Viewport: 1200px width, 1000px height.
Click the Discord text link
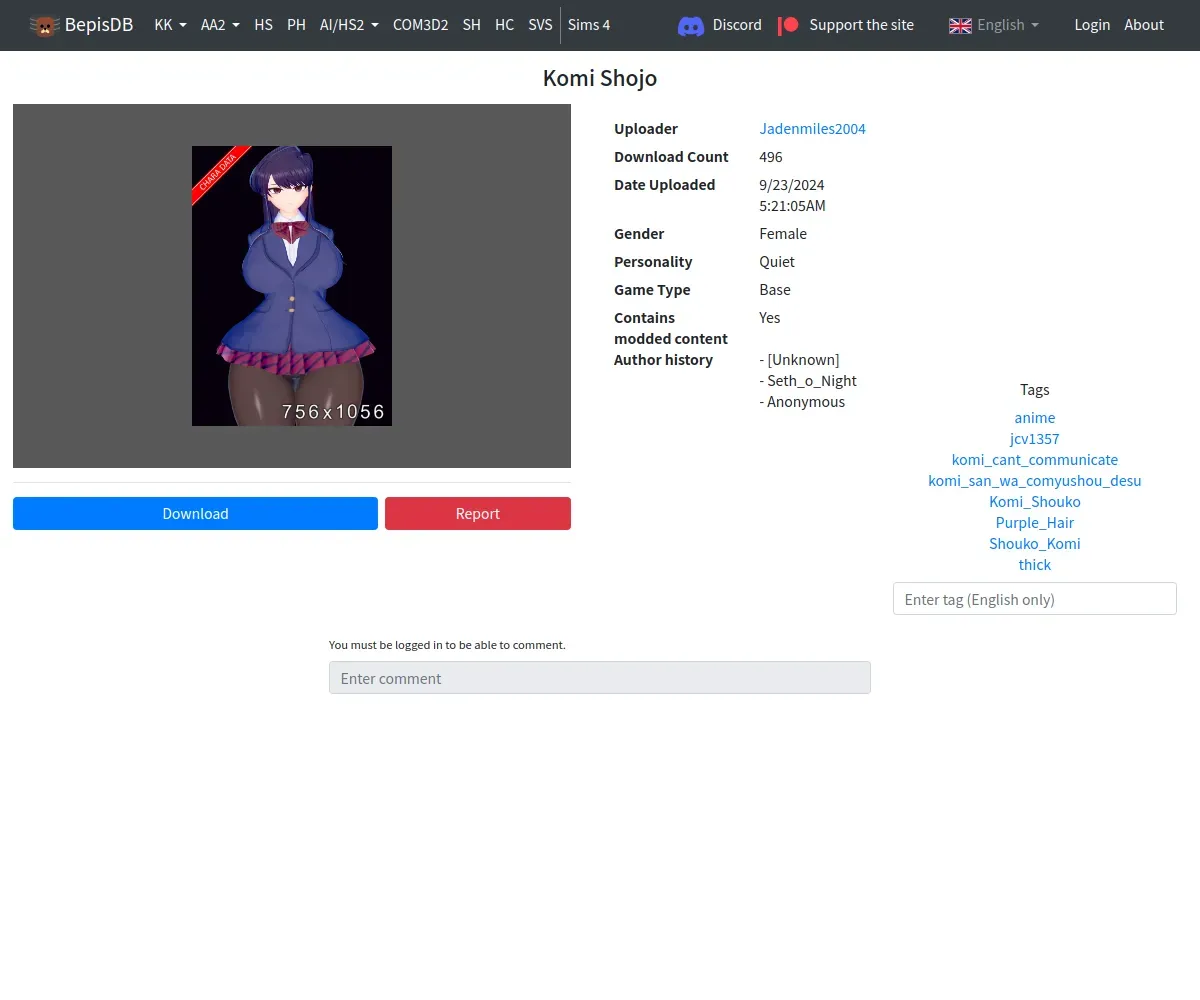[737, 25]
